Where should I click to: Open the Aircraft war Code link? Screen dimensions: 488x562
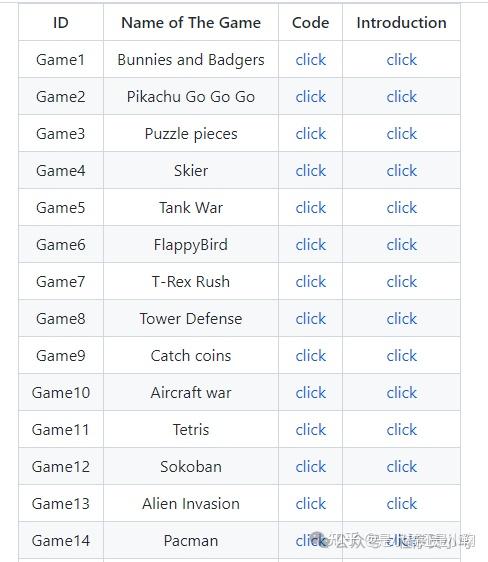[x=310, y=392]
